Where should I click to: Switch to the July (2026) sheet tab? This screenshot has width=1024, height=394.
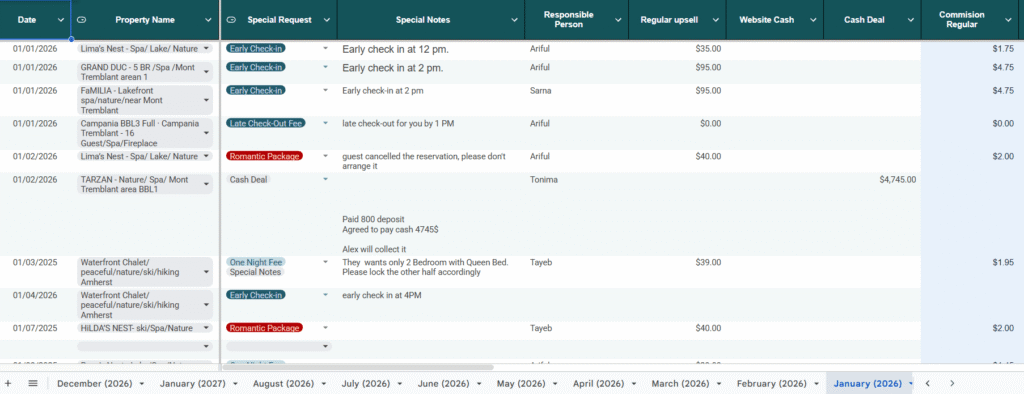pos(366,384)
